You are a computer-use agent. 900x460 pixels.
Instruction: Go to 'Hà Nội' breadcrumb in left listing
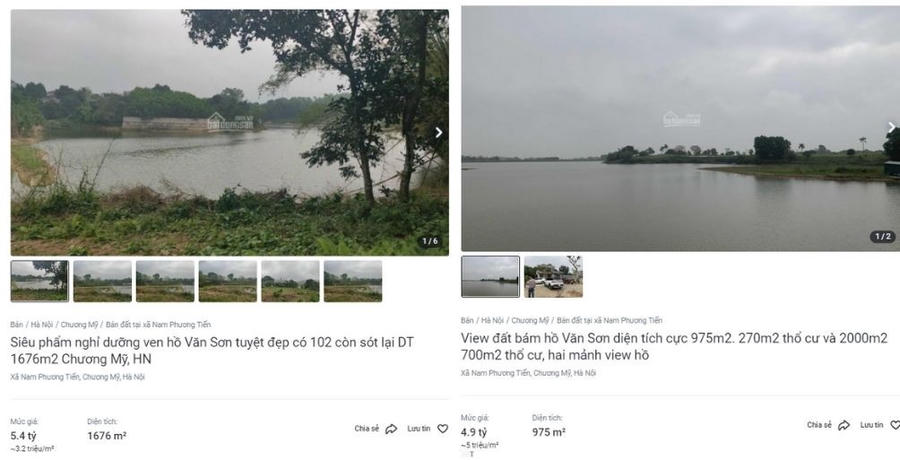(42, 325)
